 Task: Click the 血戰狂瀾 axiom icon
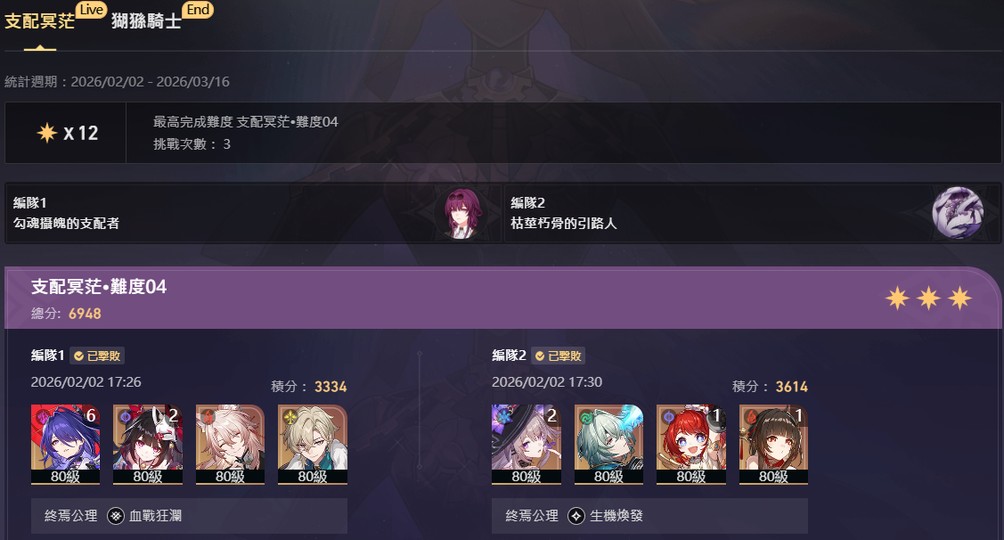115,516
